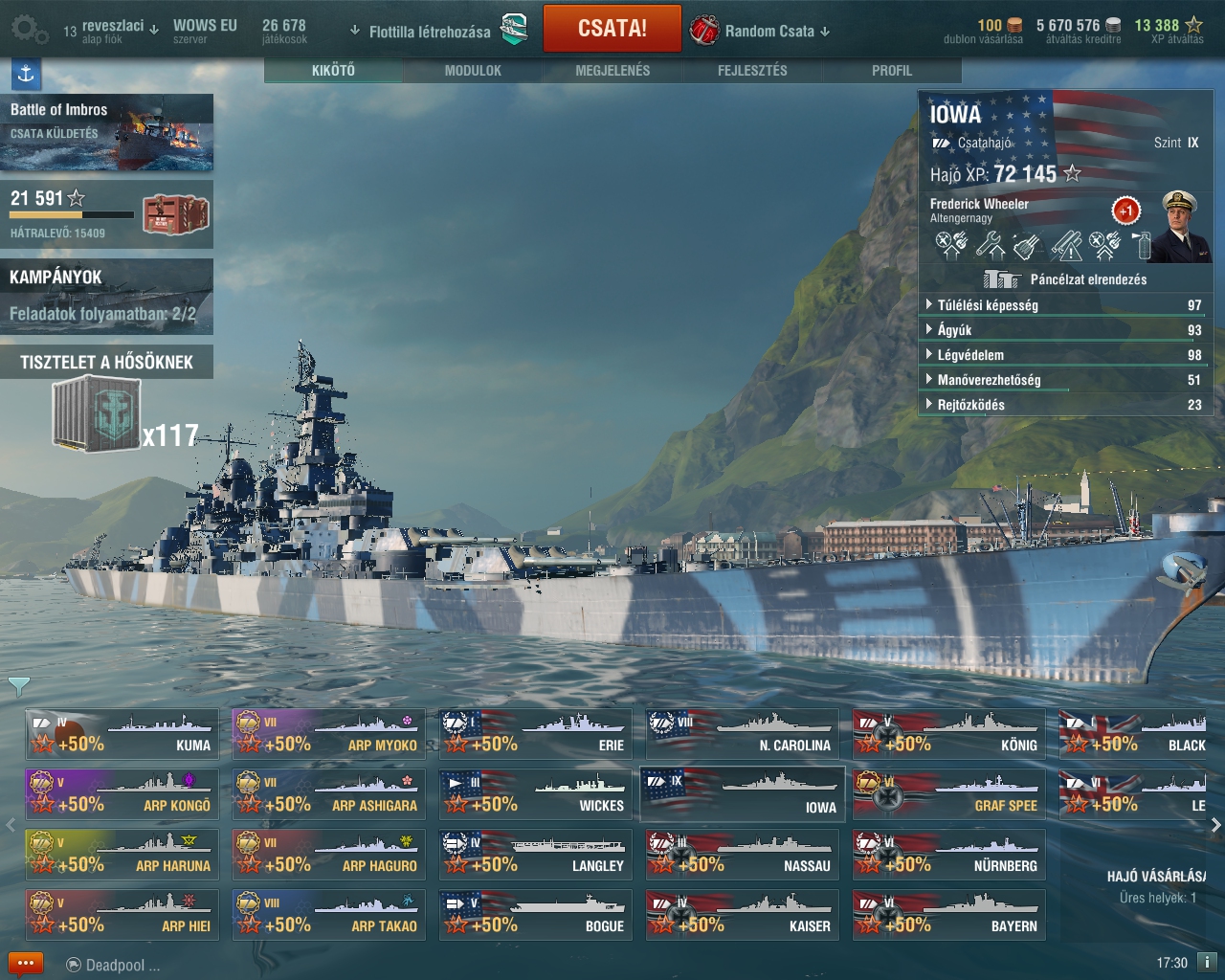The image size is (1225, 980).
Task: Click the red CSATA! battle button
Action: click(x=612, y=29)
